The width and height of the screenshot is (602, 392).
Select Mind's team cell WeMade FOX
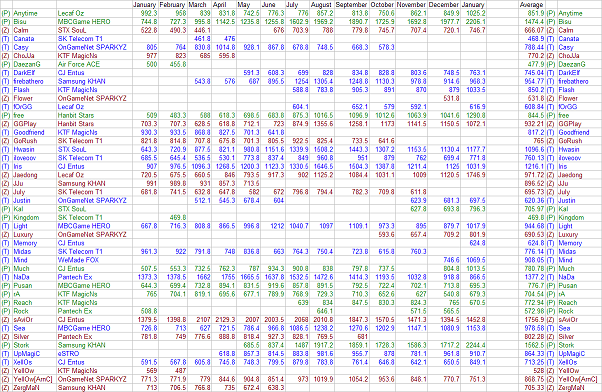coord(78,260)
